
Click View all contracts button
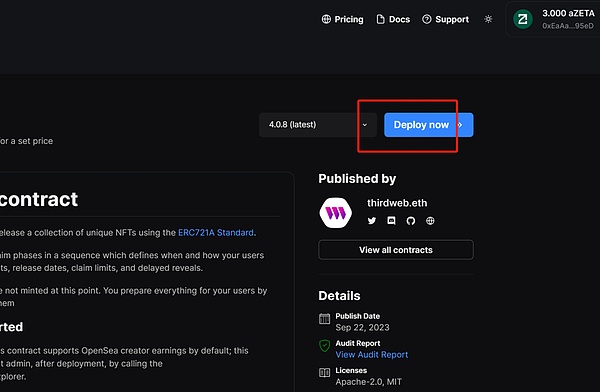click(396, 250)
